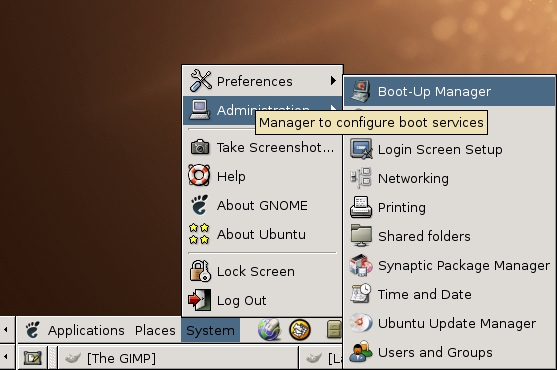Click Log Out
The width and height of the screenshot is (557, 370).
[263, 300]
